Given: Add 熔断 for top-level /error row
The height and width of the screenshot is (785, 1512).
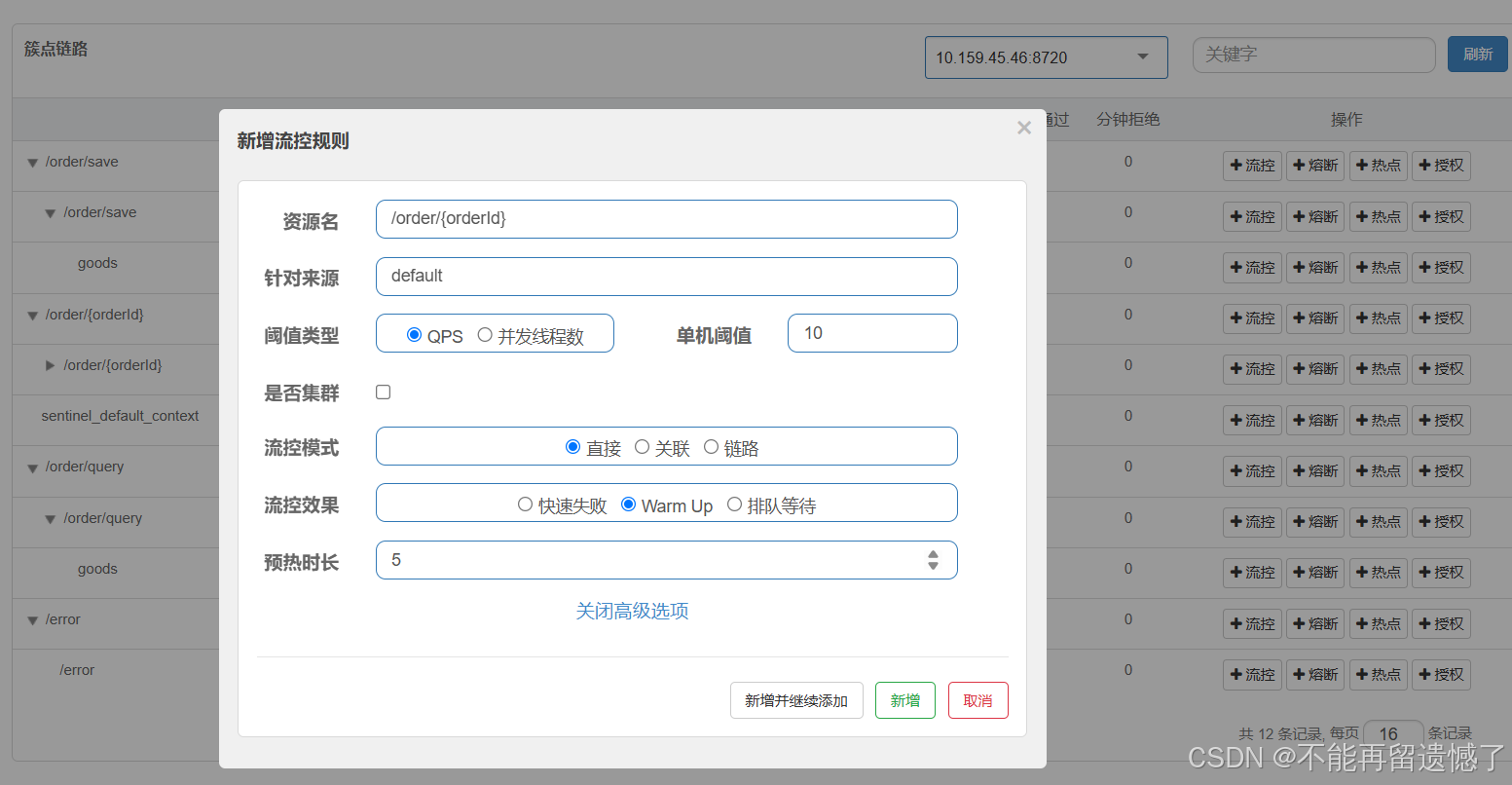Looking at the screenshot, I should (1315, 623).
